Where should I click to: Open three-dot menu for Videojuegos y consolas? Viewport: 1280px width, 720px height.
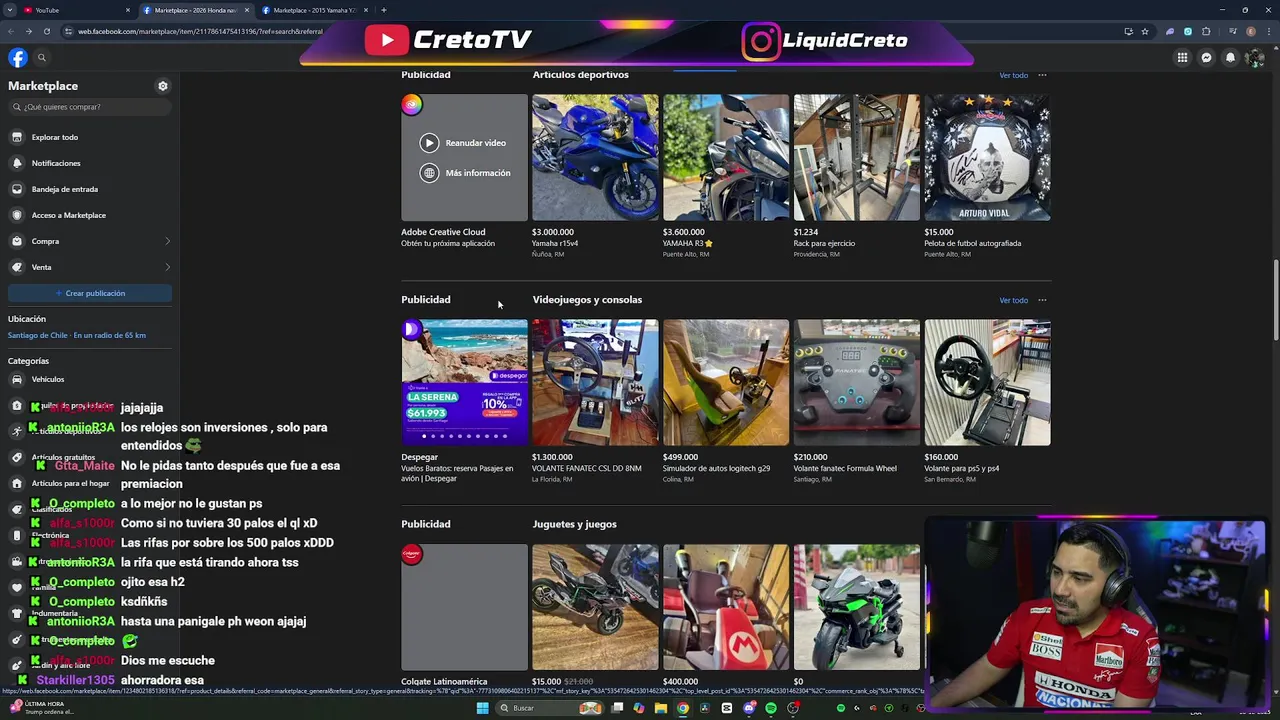(x=1042, y=300)
